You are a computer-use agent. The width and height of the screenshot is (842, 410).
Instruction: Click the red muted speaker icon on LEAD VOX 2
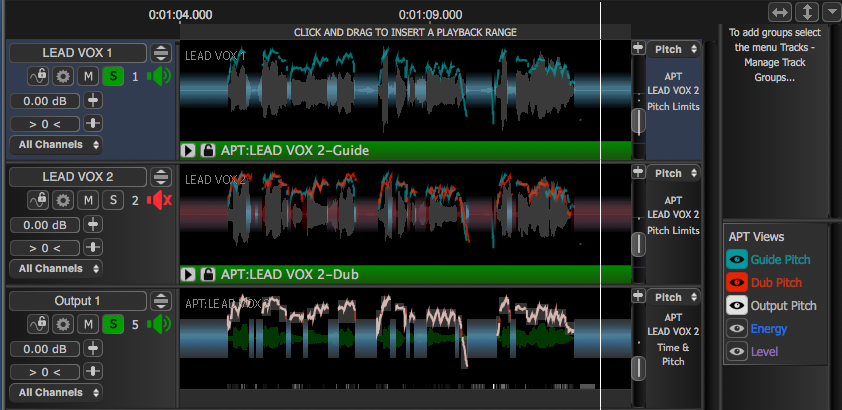(x=159, y=200)
